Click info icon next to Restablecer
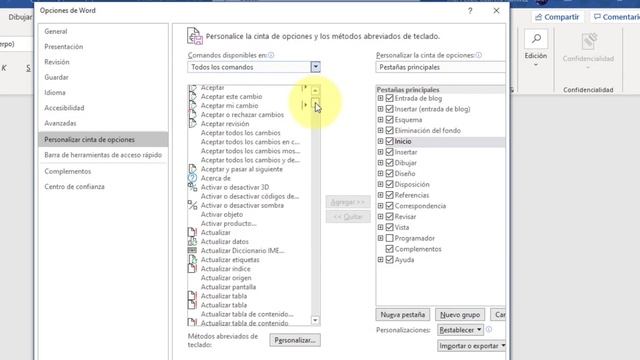Image resolution: width=640 pixels, height=360 pixels. click(x=489, y=329)
